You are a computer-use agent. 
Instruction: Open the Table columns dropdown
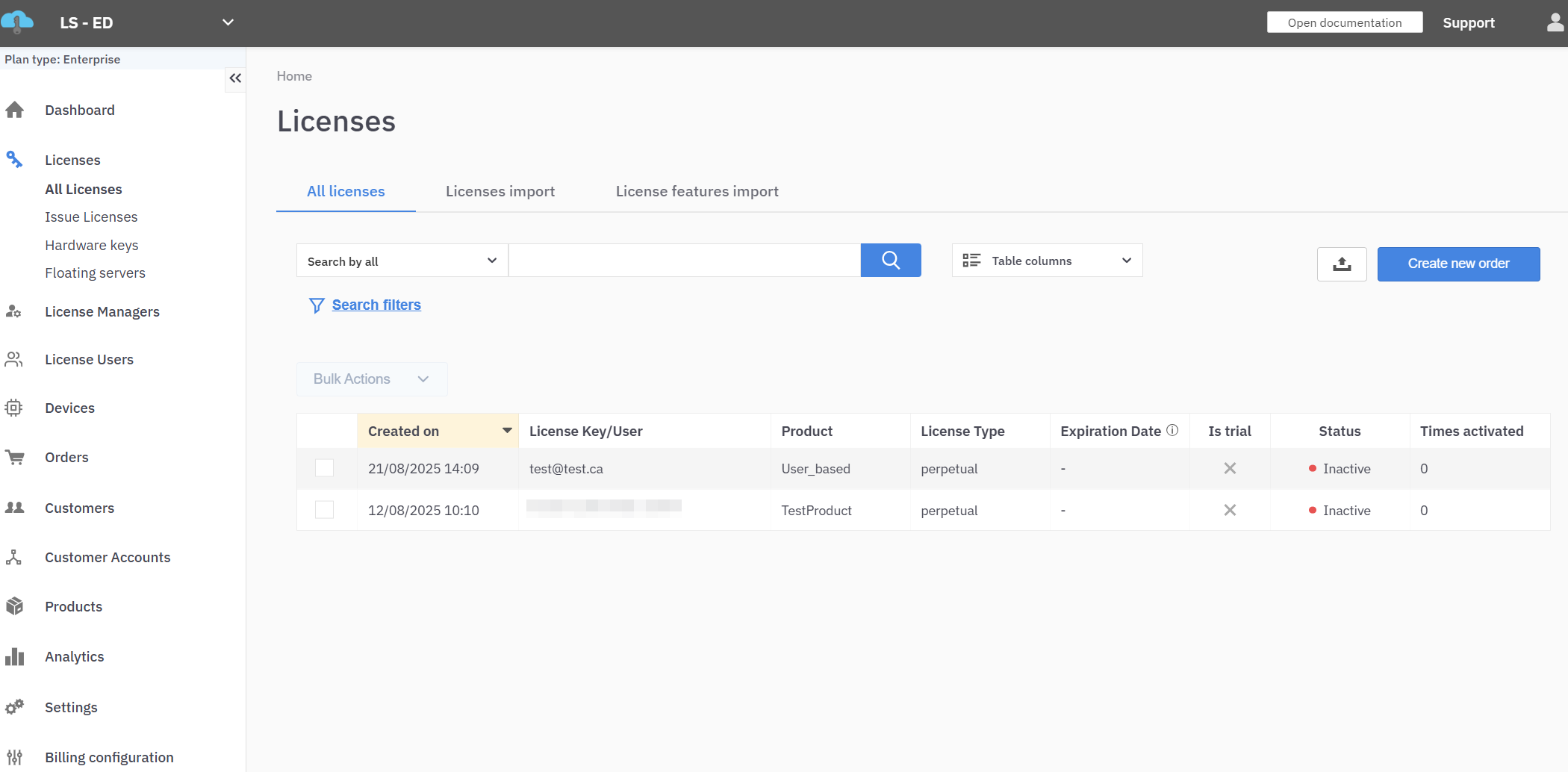(x=1047, y=261)
